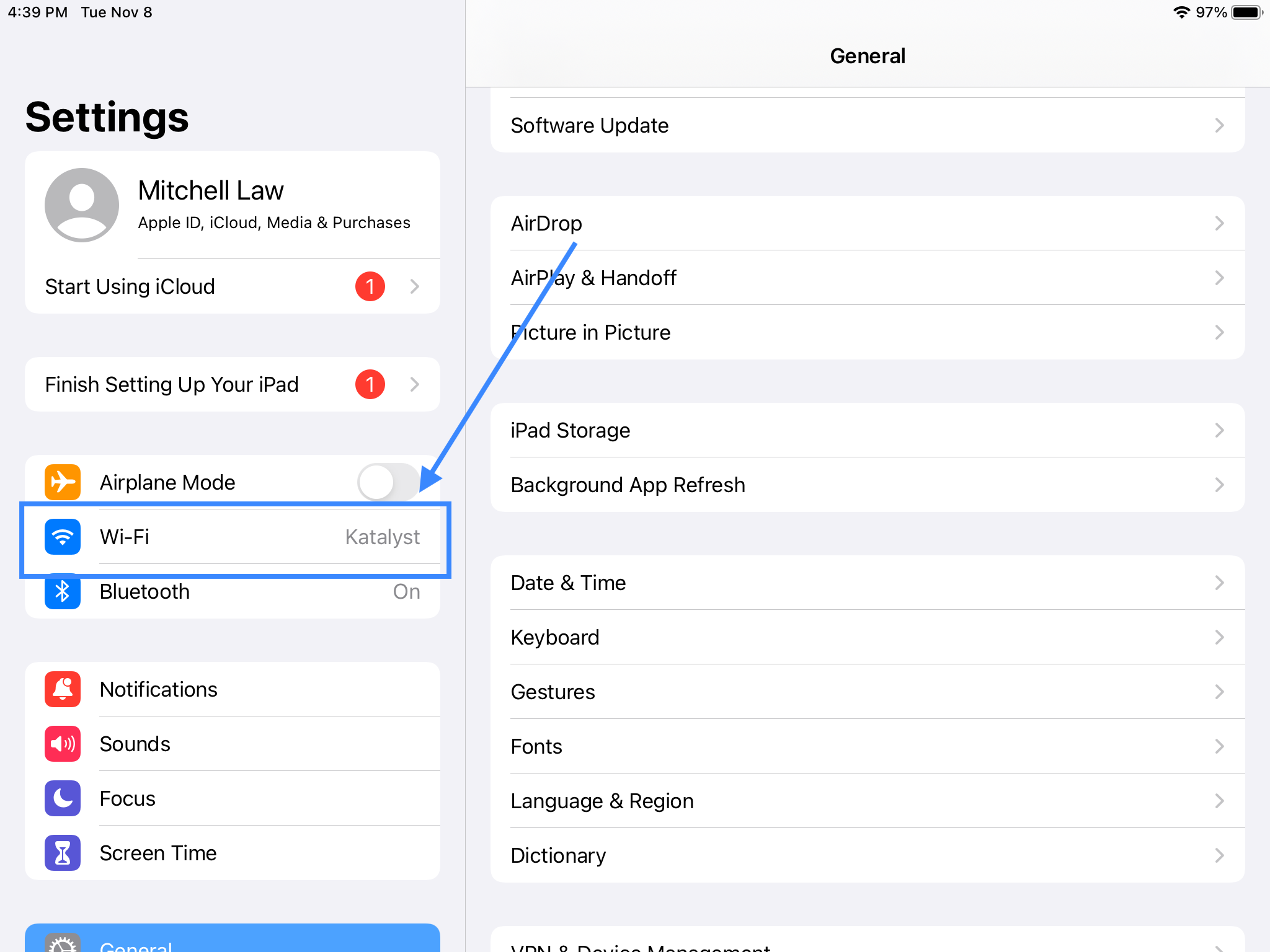Tap the blue Wi-Fi icon
The image size is (1270, 952).
[x=63, y=537]
